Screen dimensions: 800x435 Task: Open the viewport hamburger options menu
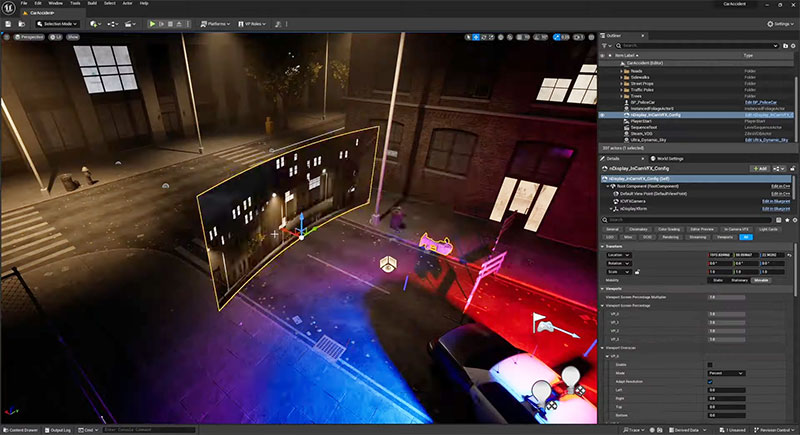[7, 36]
